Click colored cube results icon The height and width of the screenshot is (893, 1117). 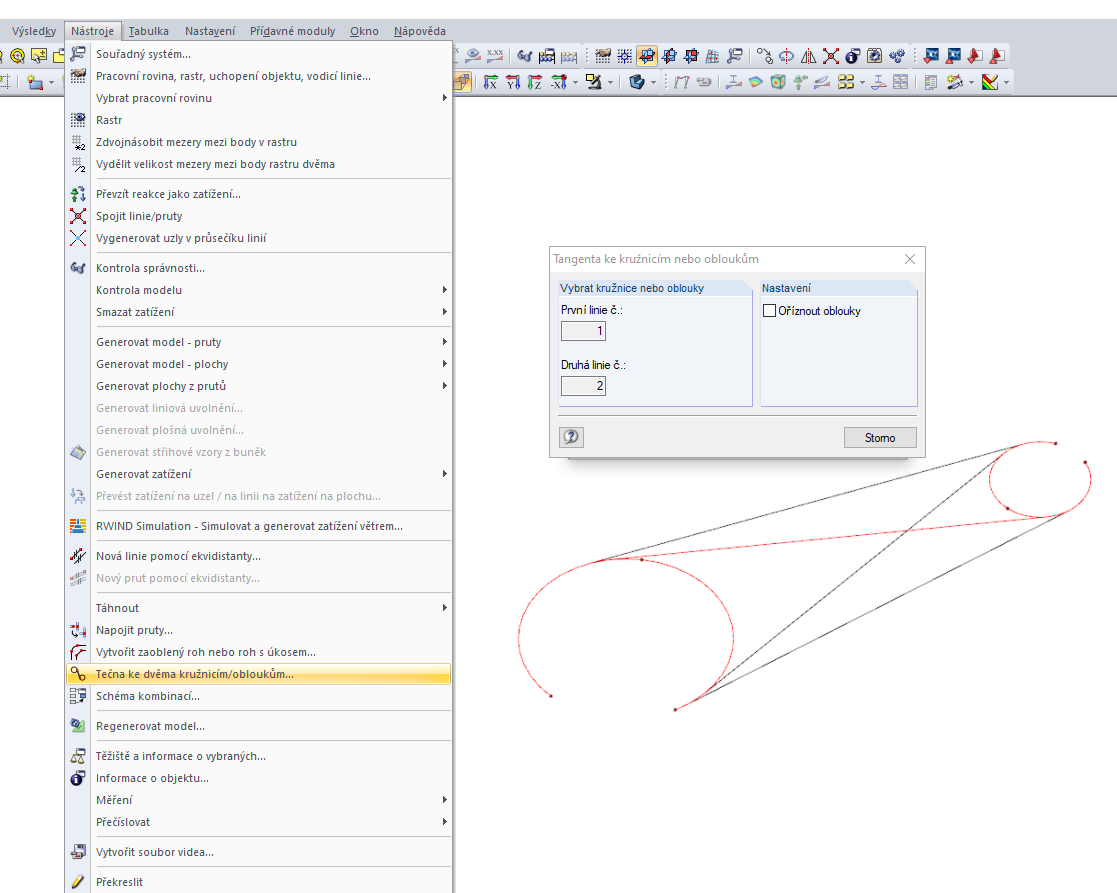pyautogui.click(x=777, y=83)
